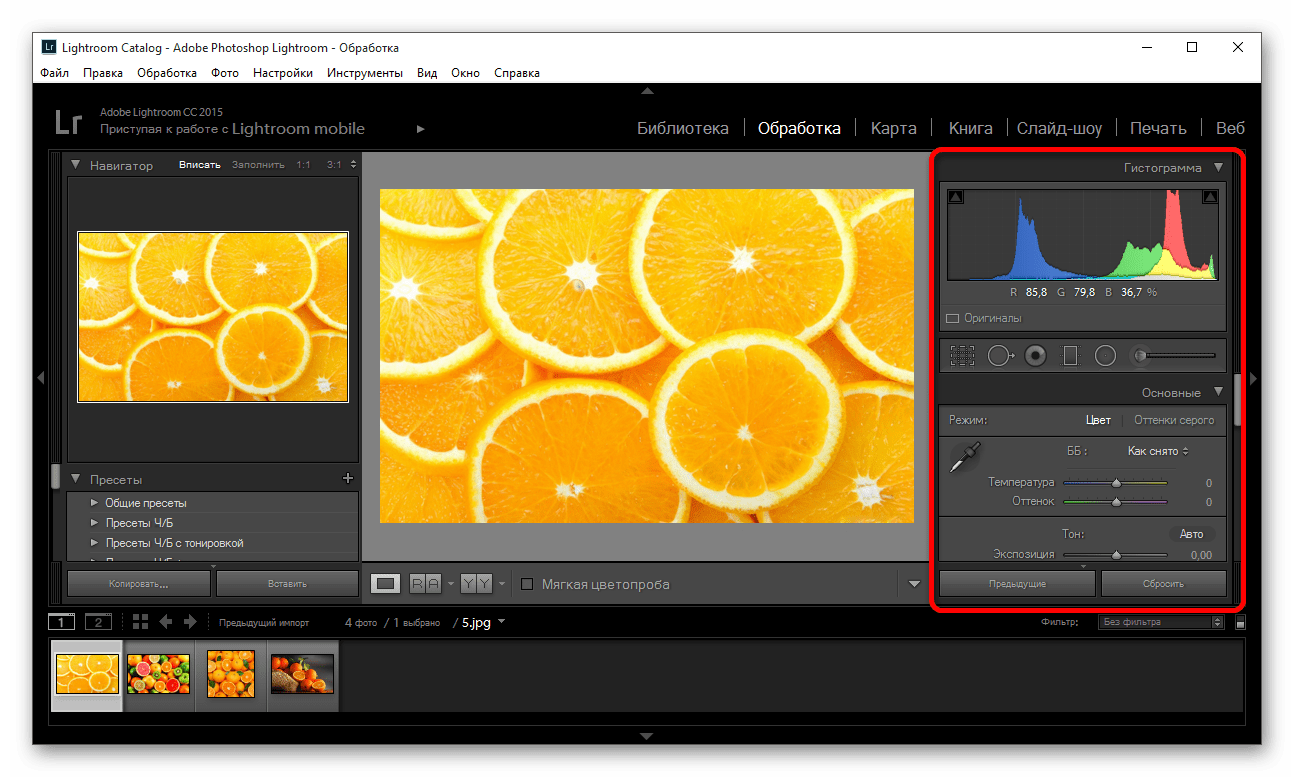The width and height of the screenshot is (1294, 777).
Task: Open the Фильтр 'Без фильтра' dropdown
Action: pyautogui.click(x=1160, y=622)
